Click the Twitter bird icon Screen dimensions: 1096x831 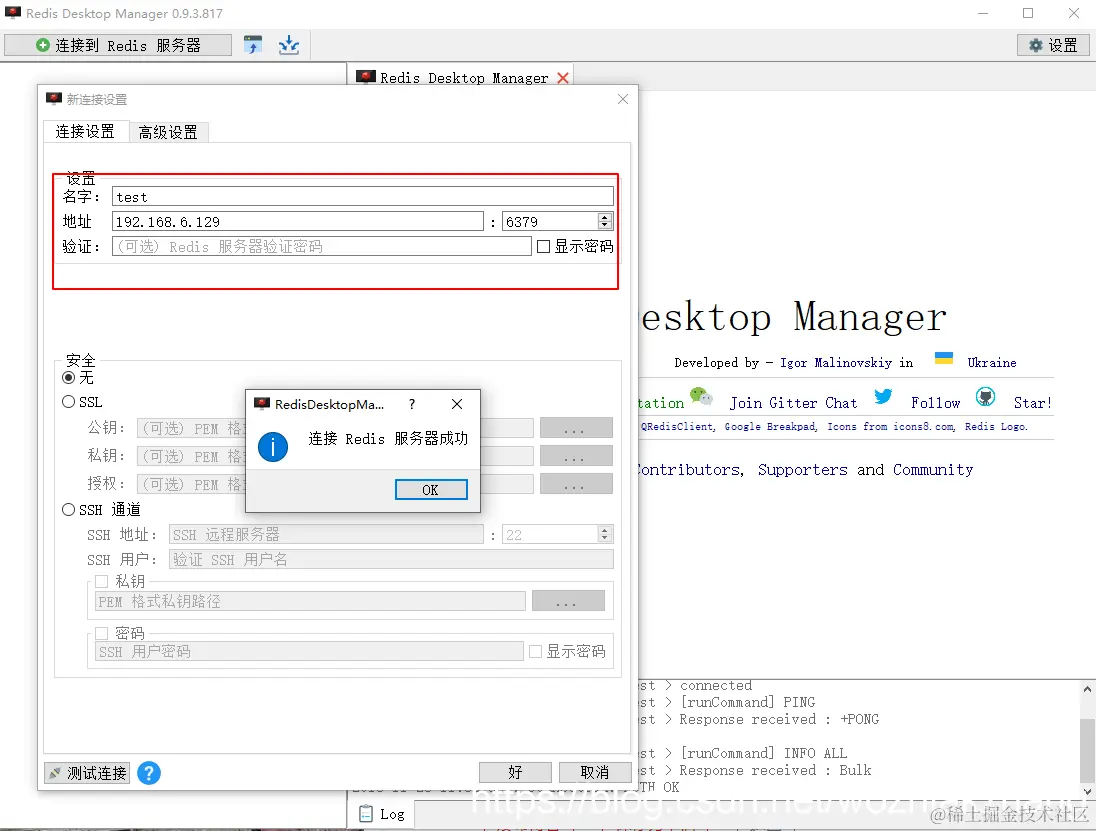884,396
